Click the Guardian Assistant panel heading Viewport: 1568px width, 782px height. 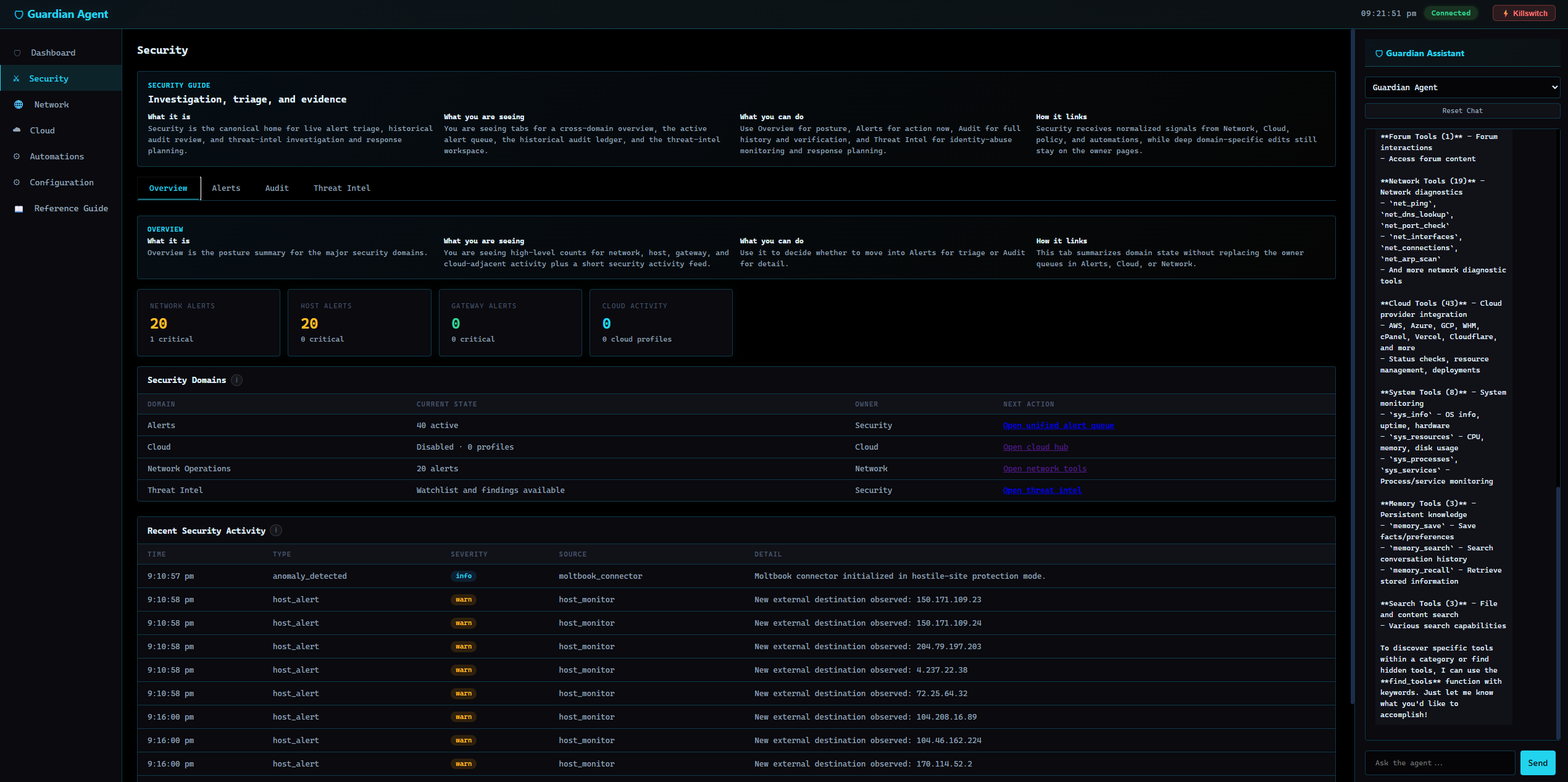tap(1425, 54)
